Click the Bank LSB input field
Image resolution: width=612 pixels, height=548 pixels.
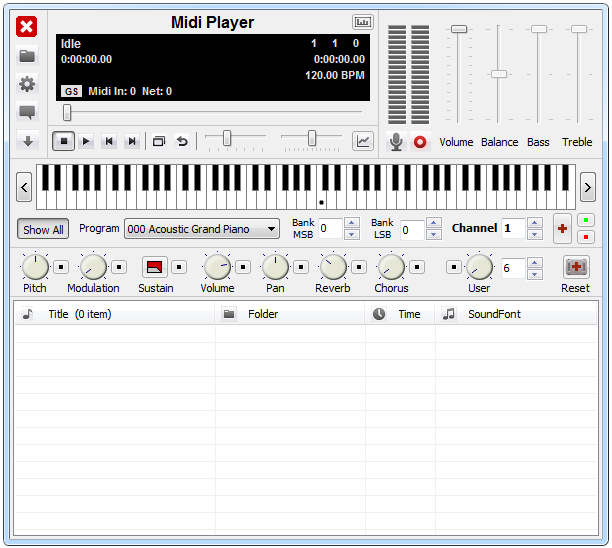pos(412,230)
